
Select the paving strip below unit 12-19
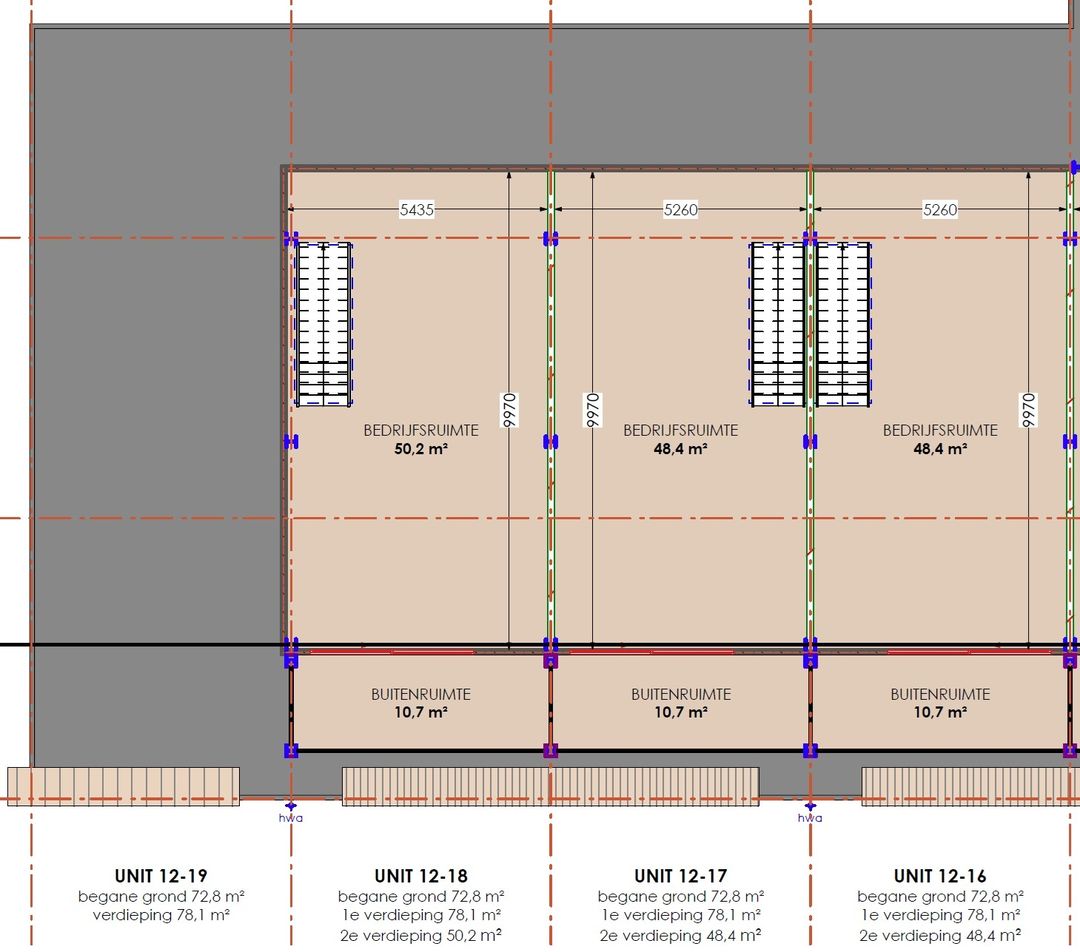[123, 786]
